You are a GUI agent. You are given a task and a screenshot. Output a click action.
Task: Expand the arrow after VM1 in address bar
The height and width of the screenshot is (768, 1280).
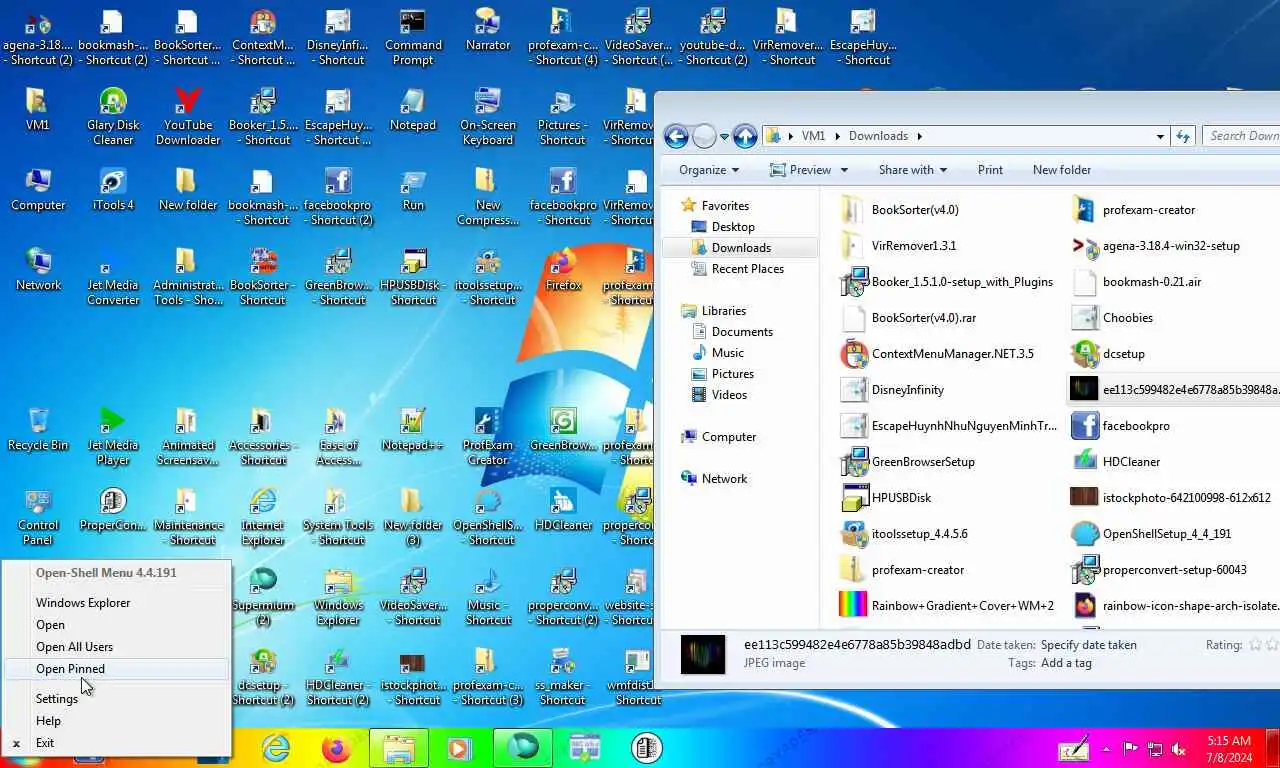click(x=837, y=136)
